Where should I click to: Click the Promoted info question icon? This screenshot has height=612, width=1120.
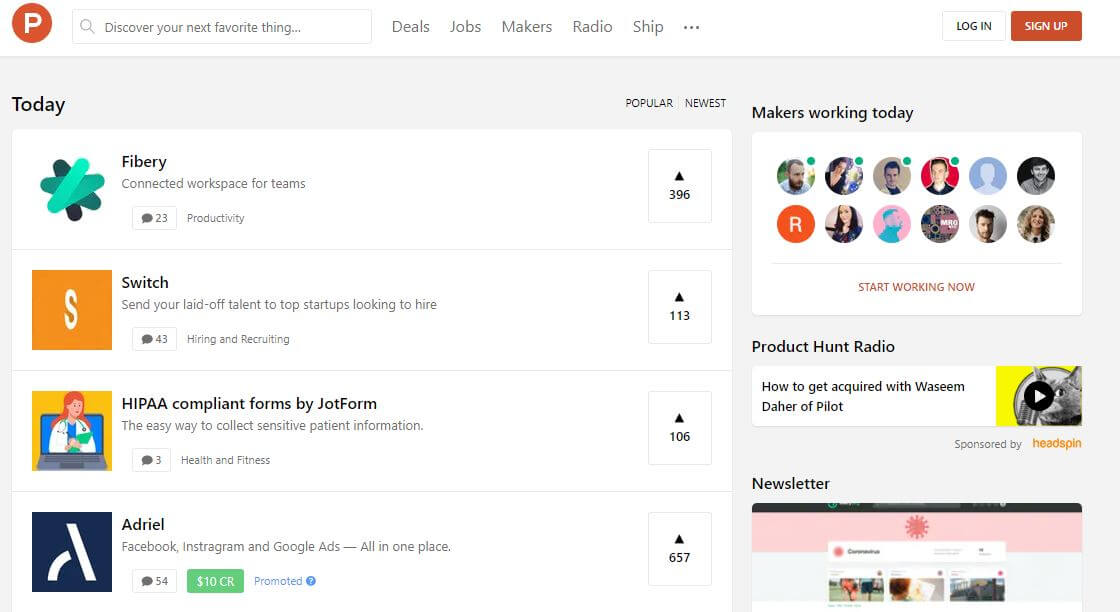point(311,581)
